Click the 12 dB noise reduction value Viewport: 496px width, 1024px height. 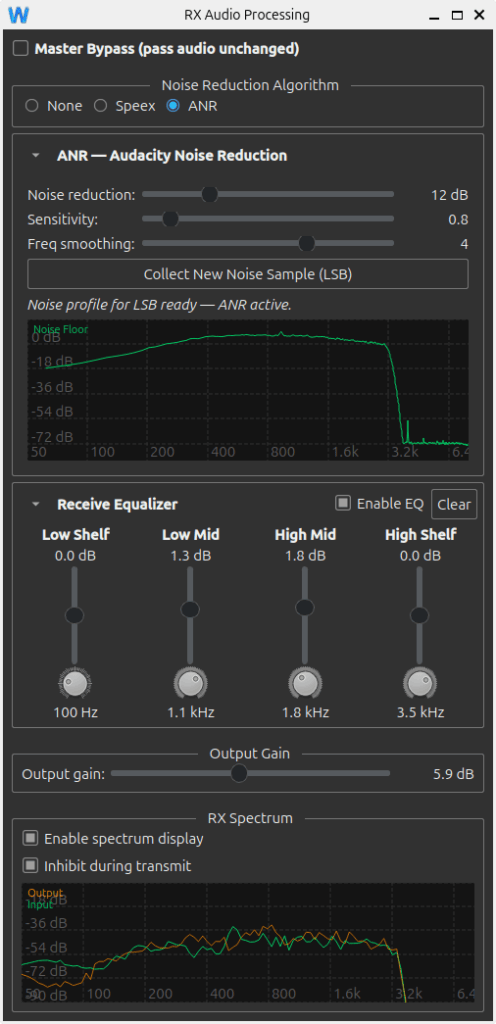[x=450, y=195]
